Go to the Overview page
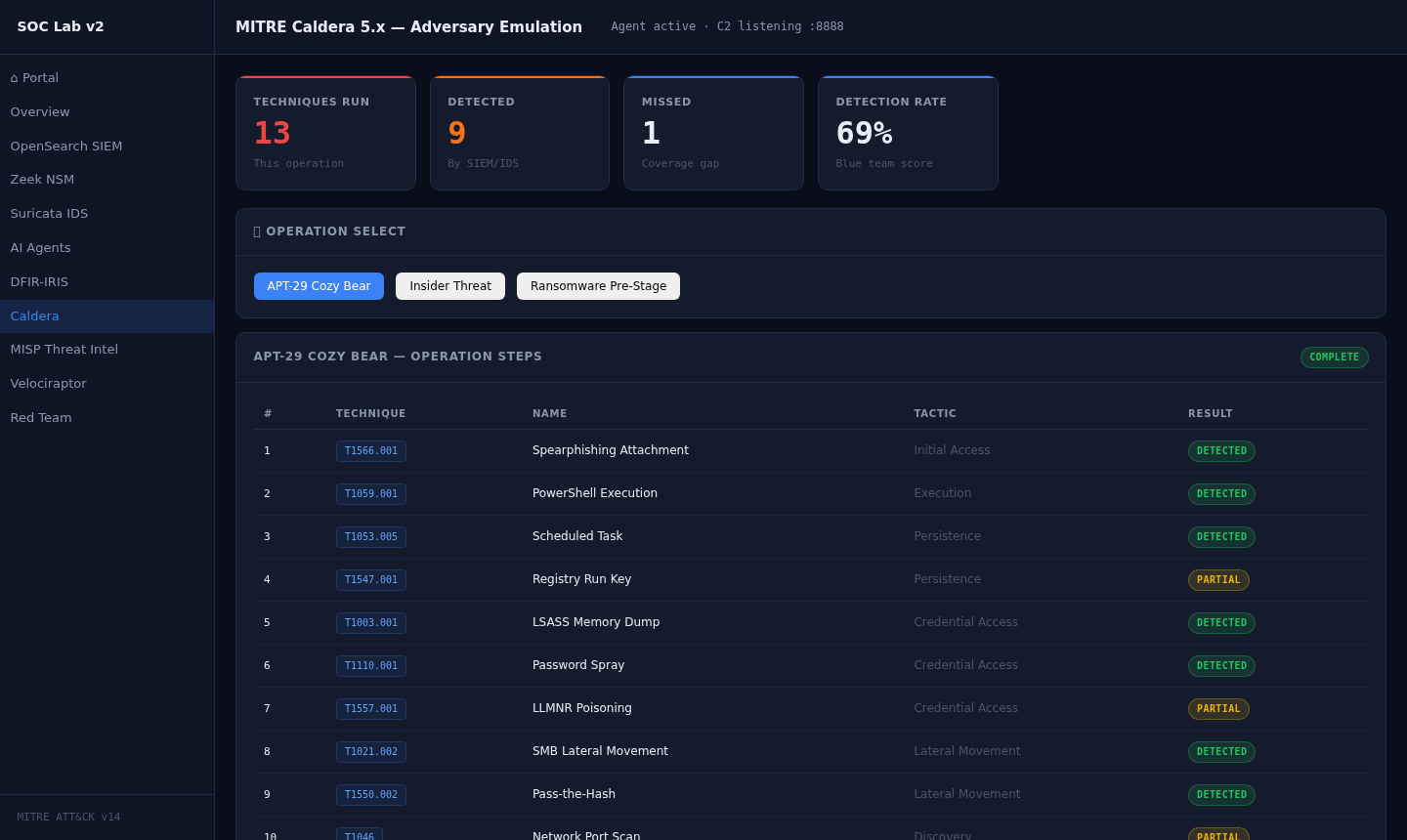Screen dimensions: 1407x840 coord(107,112)
